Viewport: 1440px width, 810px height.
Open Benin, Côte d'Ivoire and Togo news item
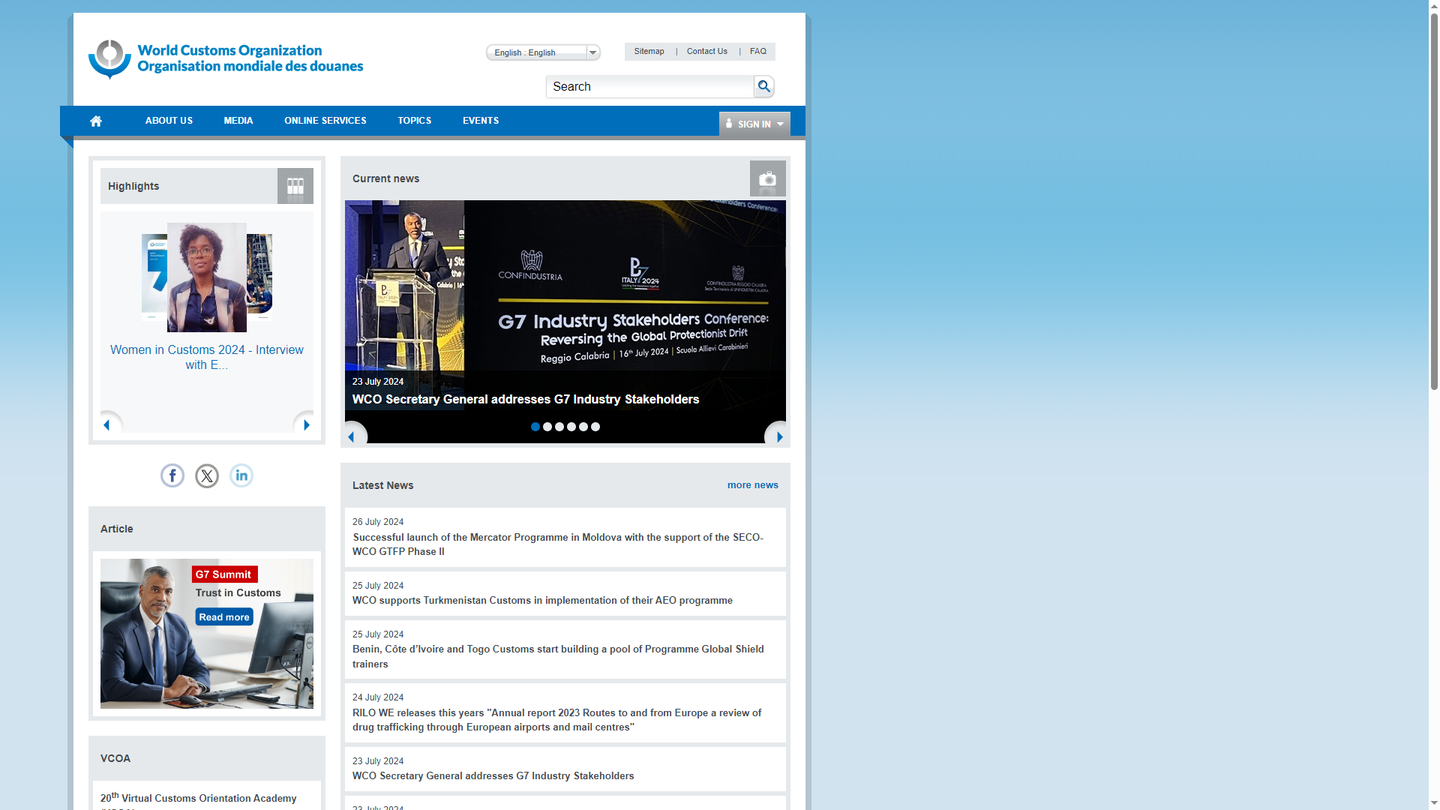558,656
